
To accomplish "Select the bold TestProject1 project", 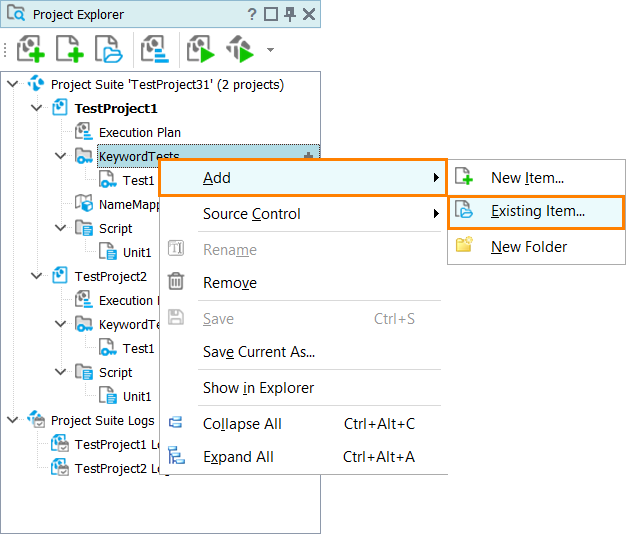I will click(x=116, y=109).
